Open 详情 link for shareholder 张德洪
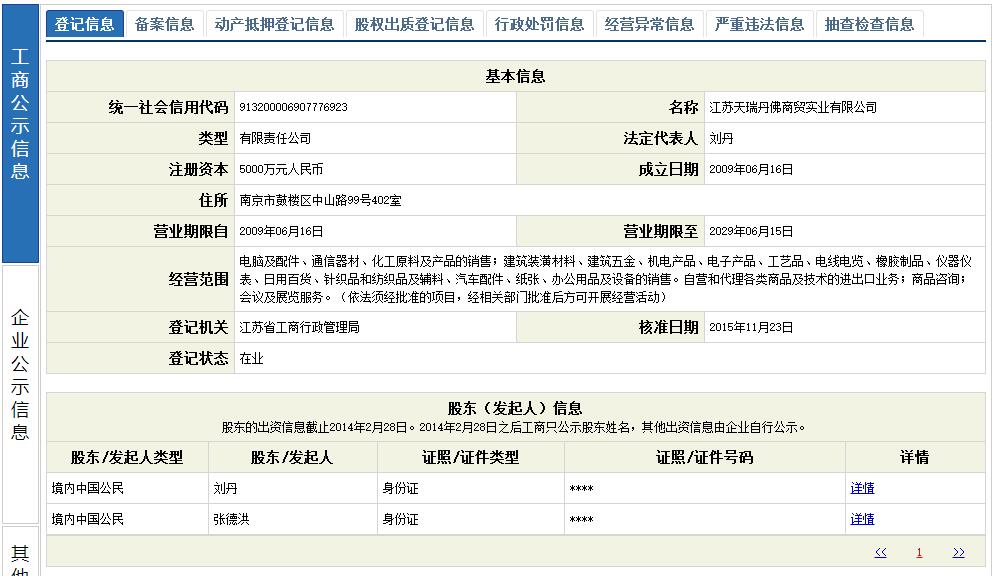Image resolution: width=993 pixels, height=576 pixels. [862, 519]
